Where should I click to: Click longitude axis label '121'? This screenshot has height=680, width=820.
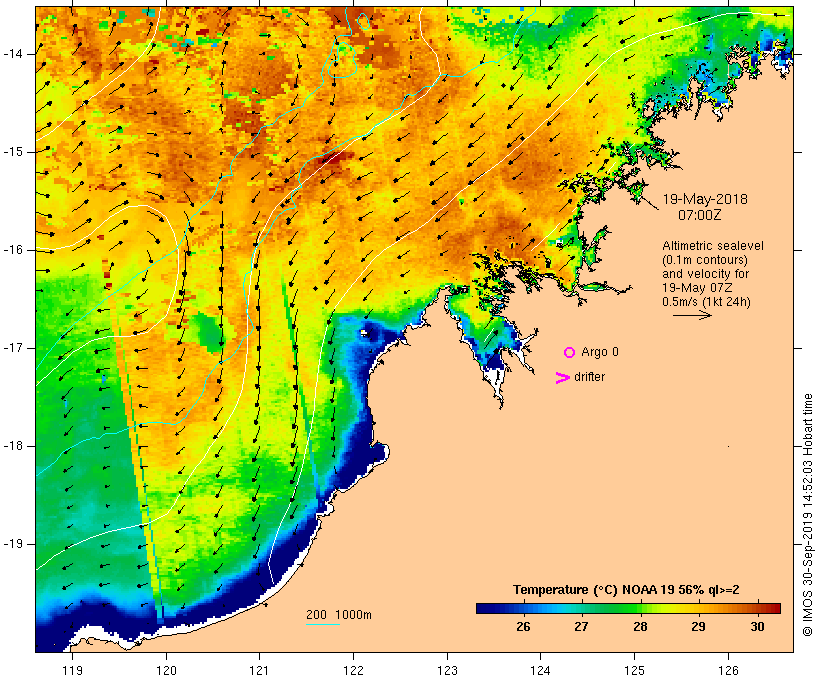(259, 670)
